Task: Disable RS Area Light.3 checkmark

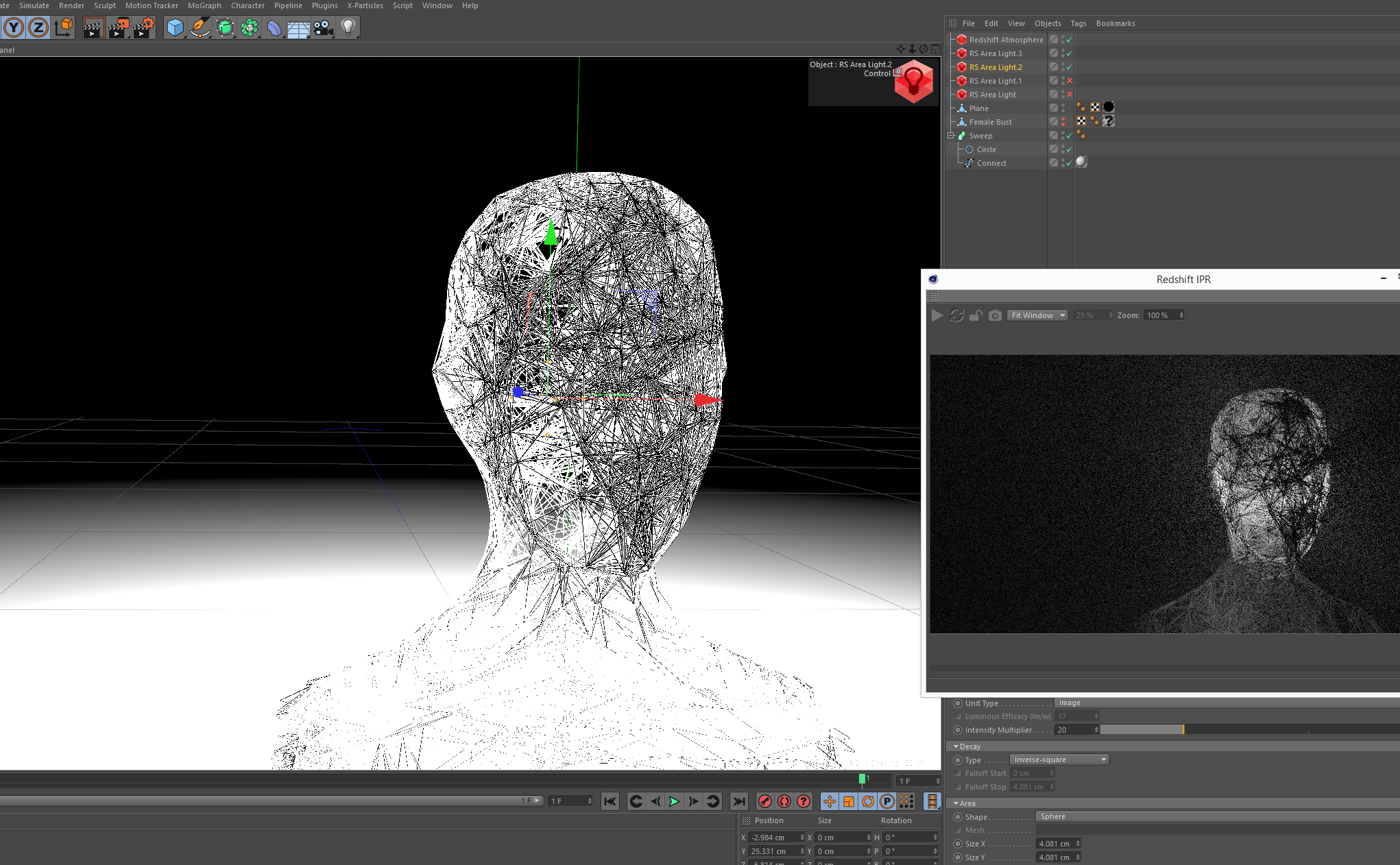Action: (x=1070, y=53)
